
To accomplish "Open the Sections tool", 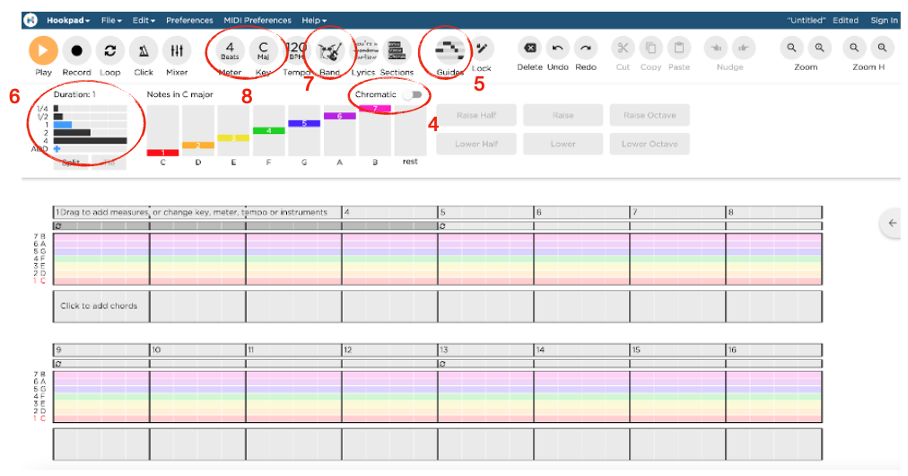I will pyautogui.click(x=397, y=50).
